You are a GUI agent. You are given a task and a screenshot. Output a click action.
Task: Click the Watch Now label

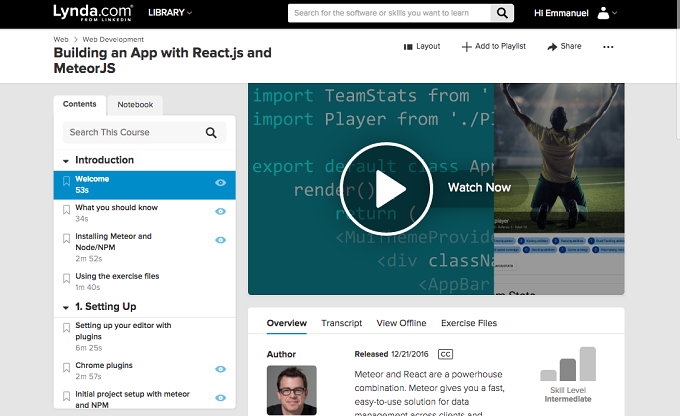tap(479, 187)
